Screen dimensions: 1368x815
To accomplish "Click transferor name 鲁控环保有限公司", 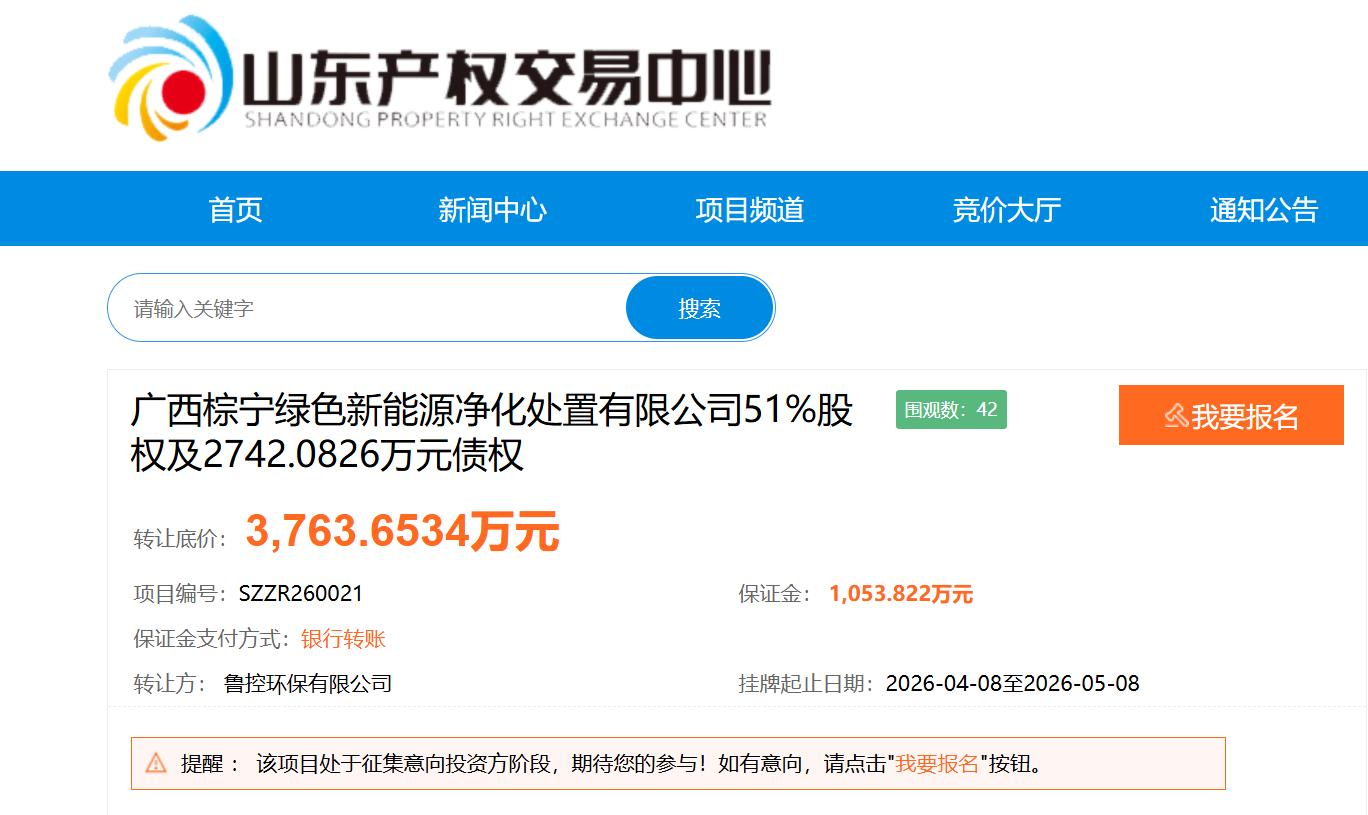I will 308,684.
